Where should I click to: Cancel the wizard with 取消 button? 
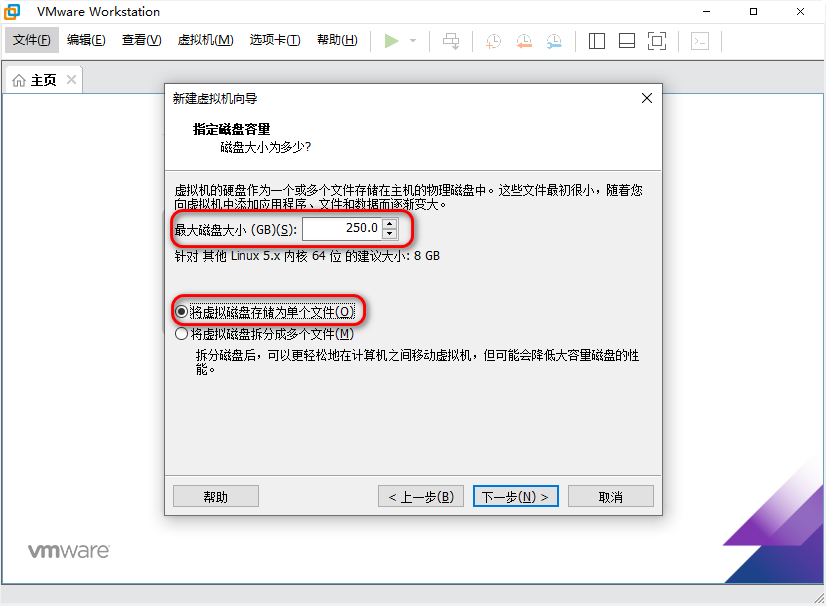(x=611, y=496)
